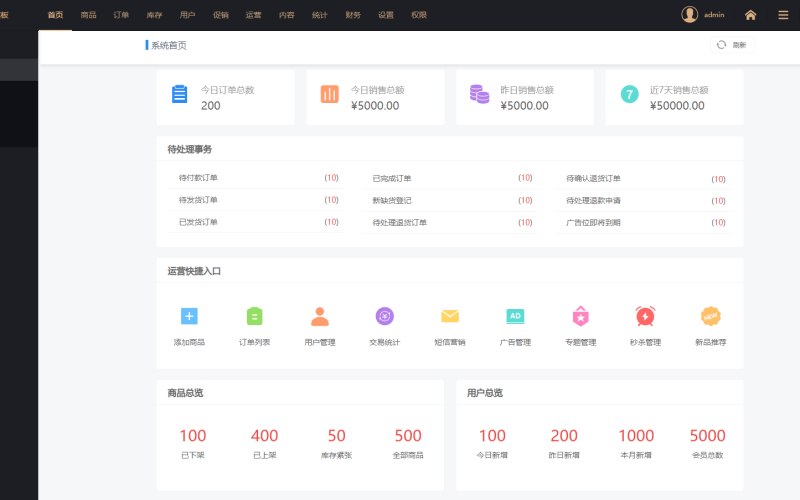Open the 促销 top menu

220,15
